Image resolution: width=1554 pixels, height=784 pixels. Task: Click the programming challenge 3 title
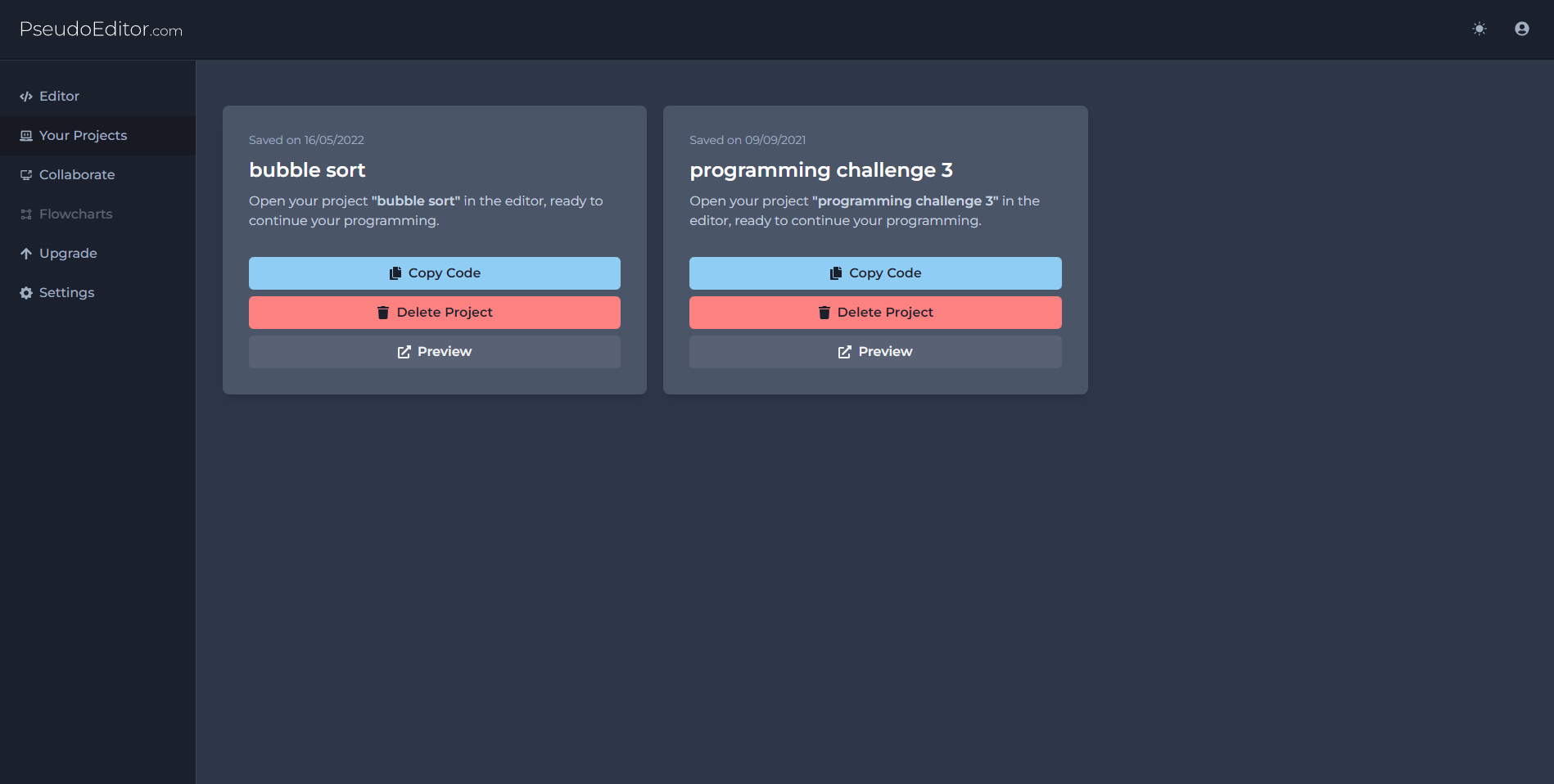coord(821,170)
